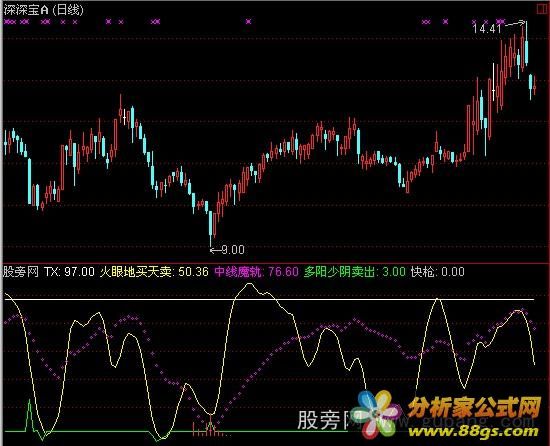The height and width of the screenshot is (446, 550).
Task: Click the magenta marker above chart center
Action: coord(248,22)
